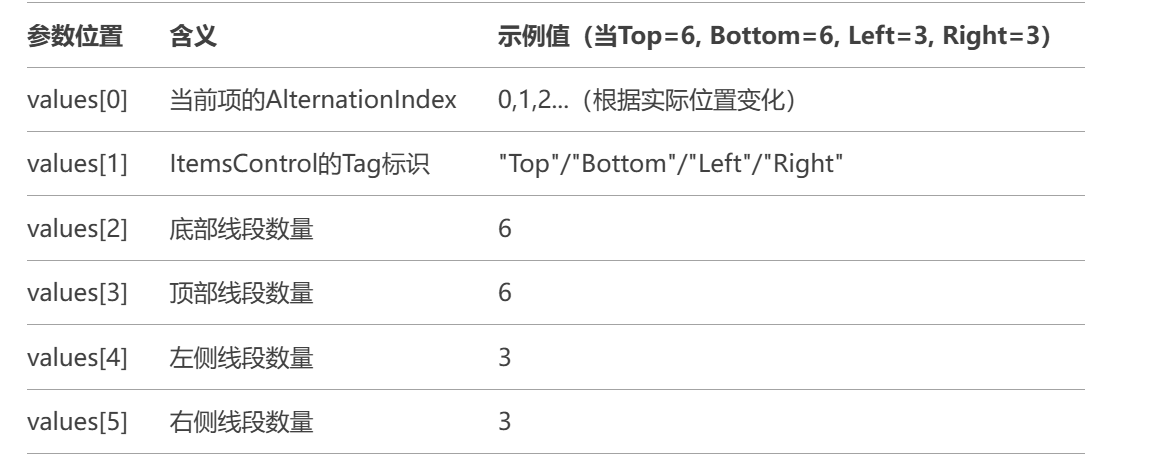Click example value 6 in values[2] row
Viewport: 1171px width, 472px height.
coord(505,229)
